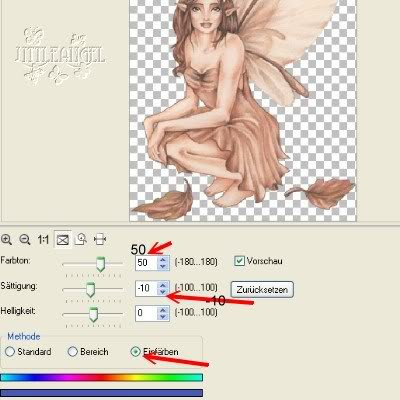Click the blue result color bar
The height and width of the screenshot is (400, 400).
coord(101,393)
